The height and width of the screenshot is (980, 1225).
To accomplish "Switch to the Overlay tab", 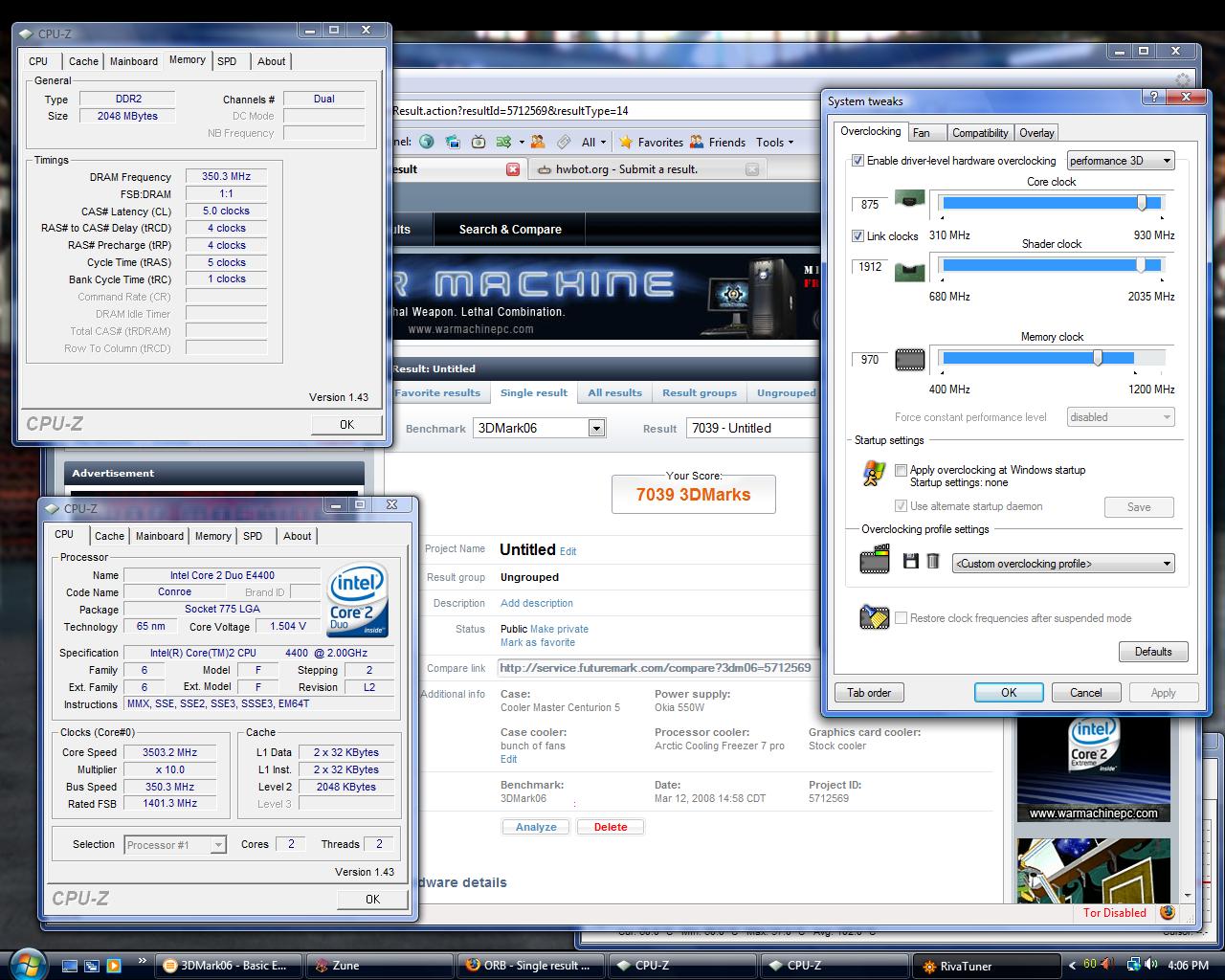I will point(1036,133).
